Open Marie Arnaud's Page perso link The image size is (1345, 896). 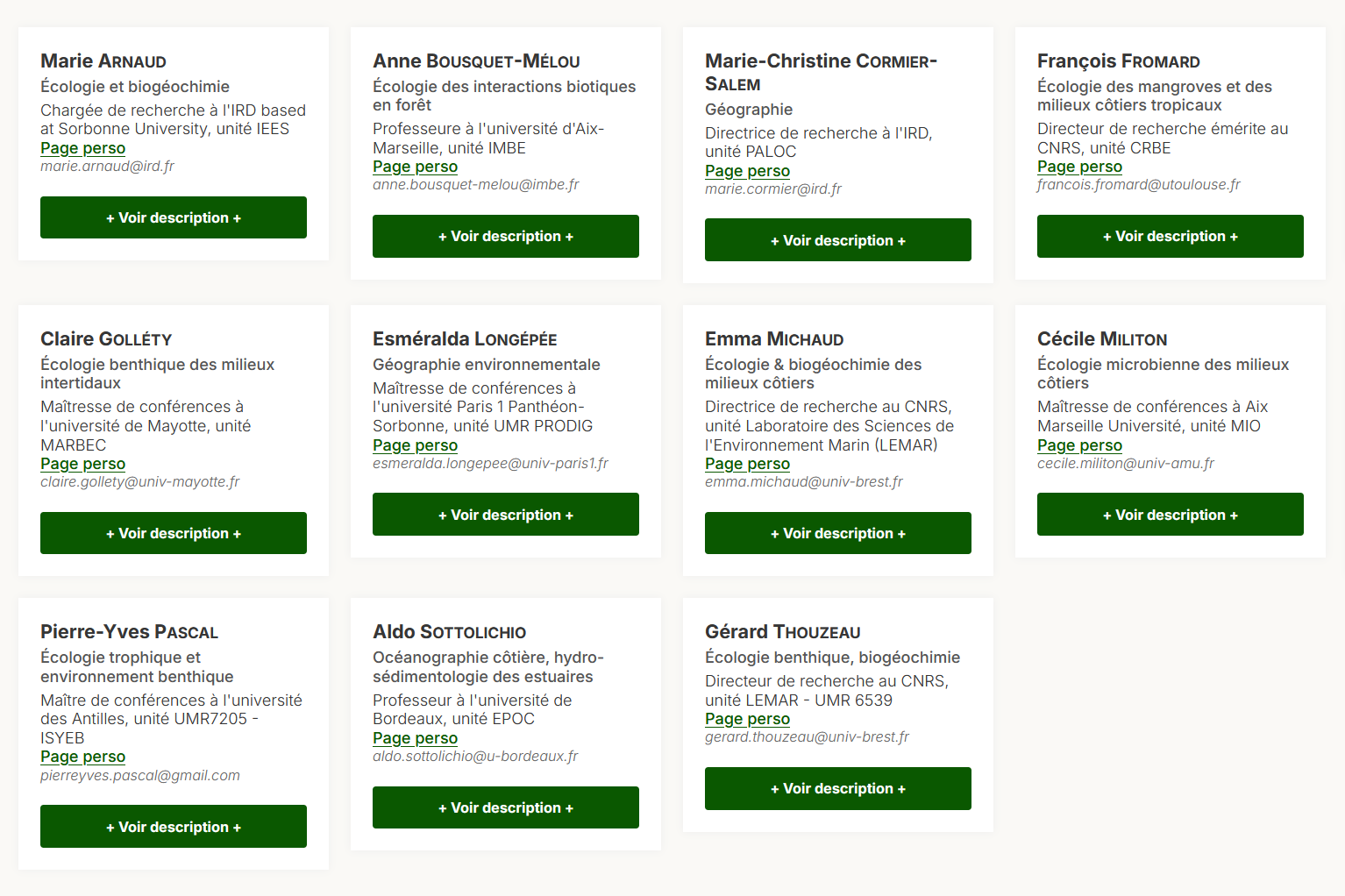coord(82,148)
